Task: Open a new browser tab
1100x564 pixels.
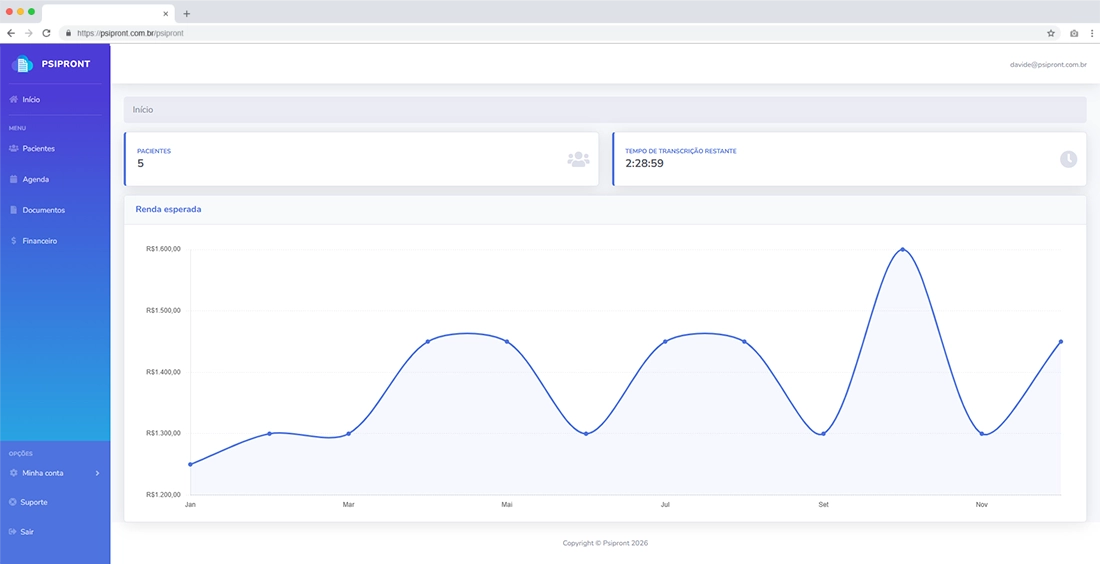Action: (x=186, y=13)
